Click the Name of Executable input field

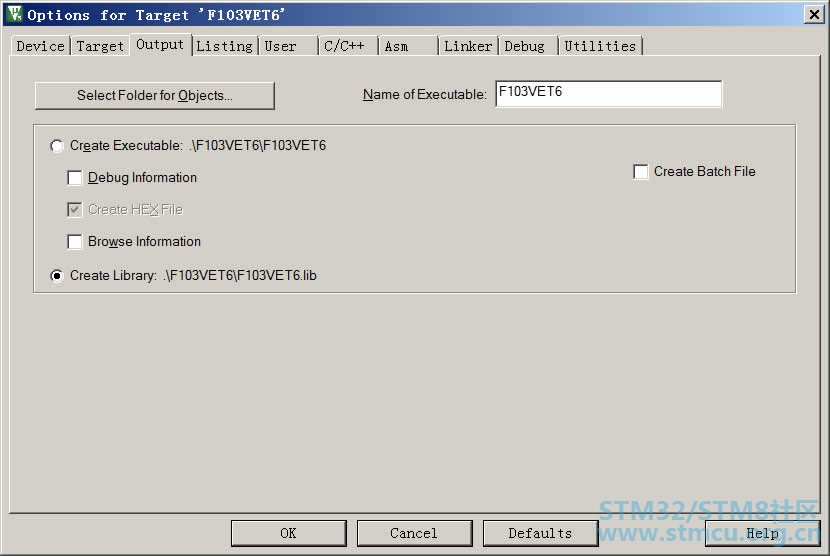point(609,94)
